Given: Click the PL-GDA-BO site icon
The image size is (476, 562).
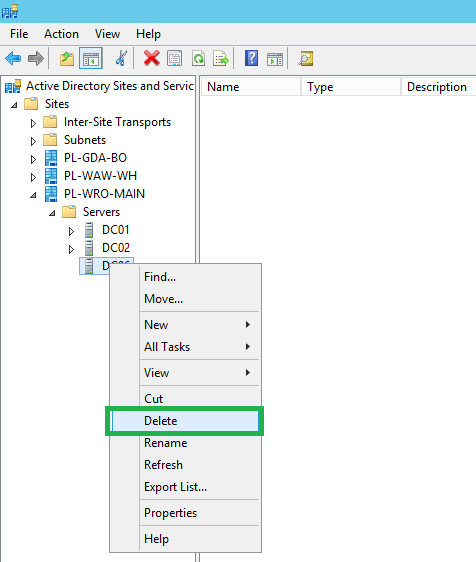Looking at the screenshot, I should 51,158.
